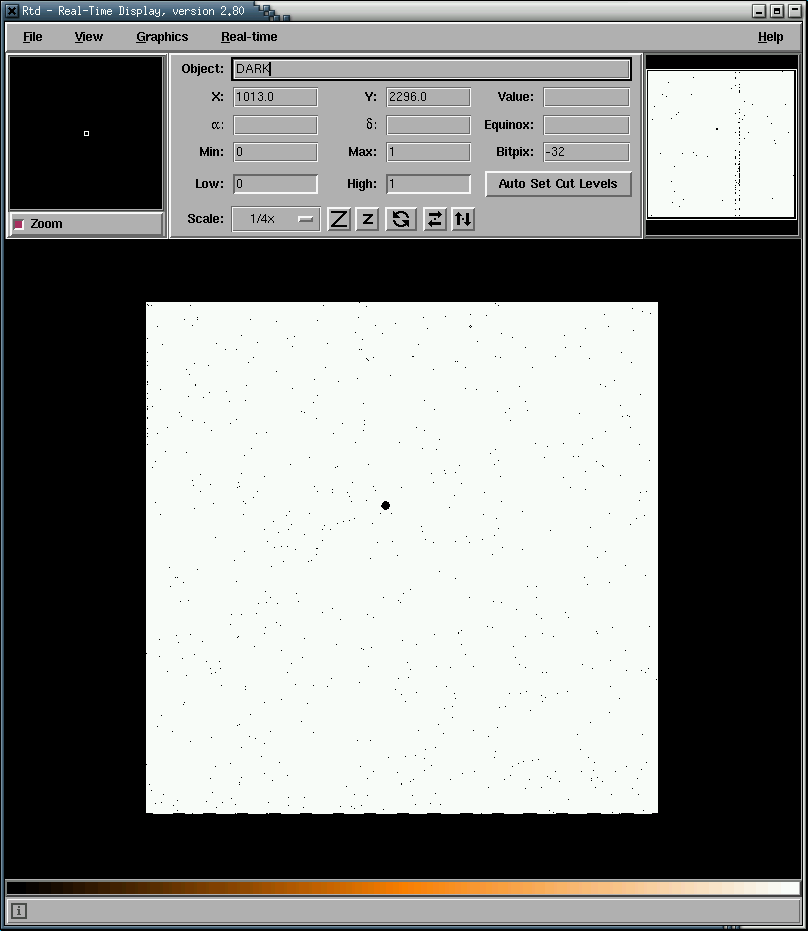Click the Low cut level field
Viewport: 808px width, 931px height.
(x=275, y=184)
